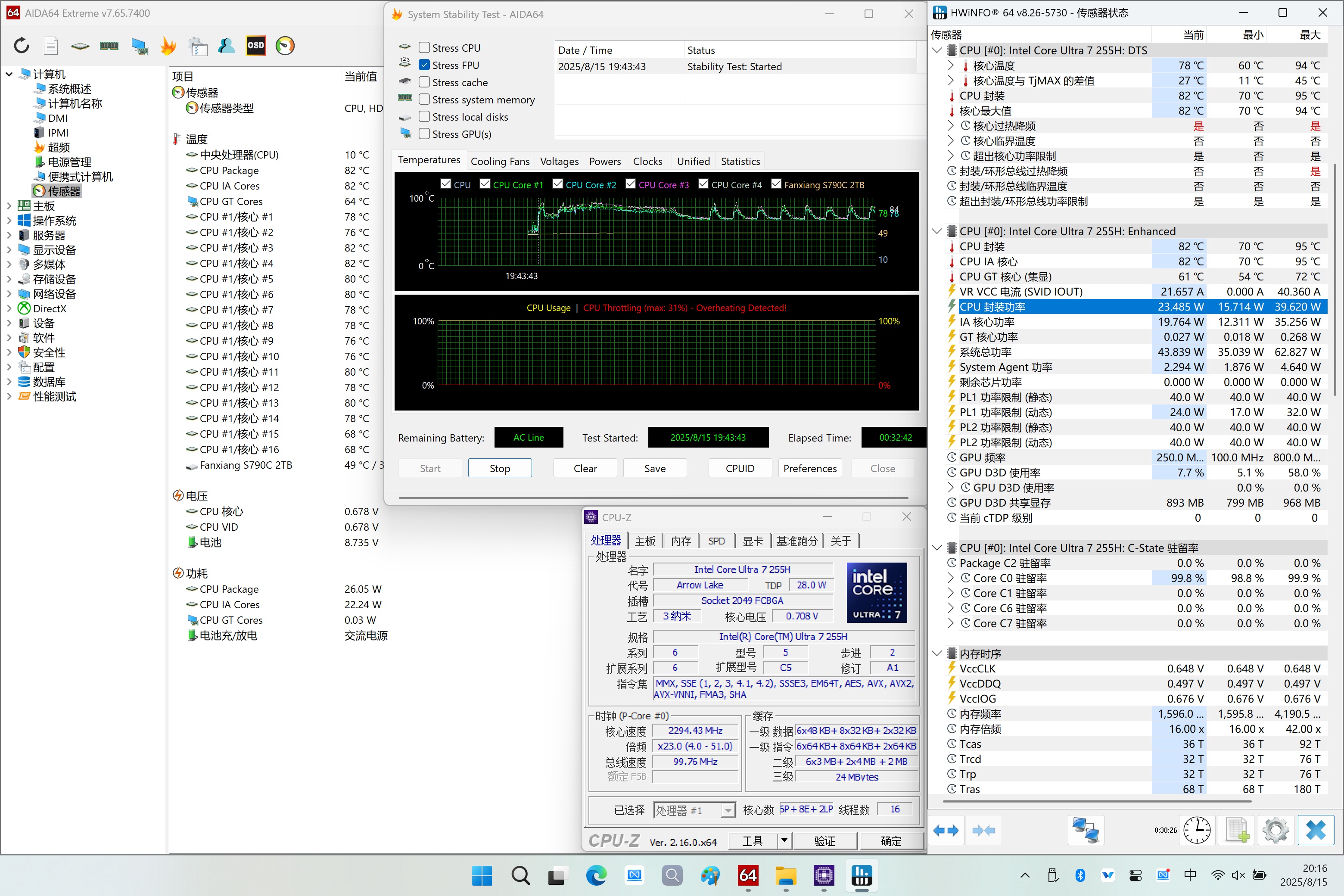Toggle the Fanxiang S790C 2TB graph checkbox
The width and height of the screenshot is (1344, 896).
pos(776,184)
